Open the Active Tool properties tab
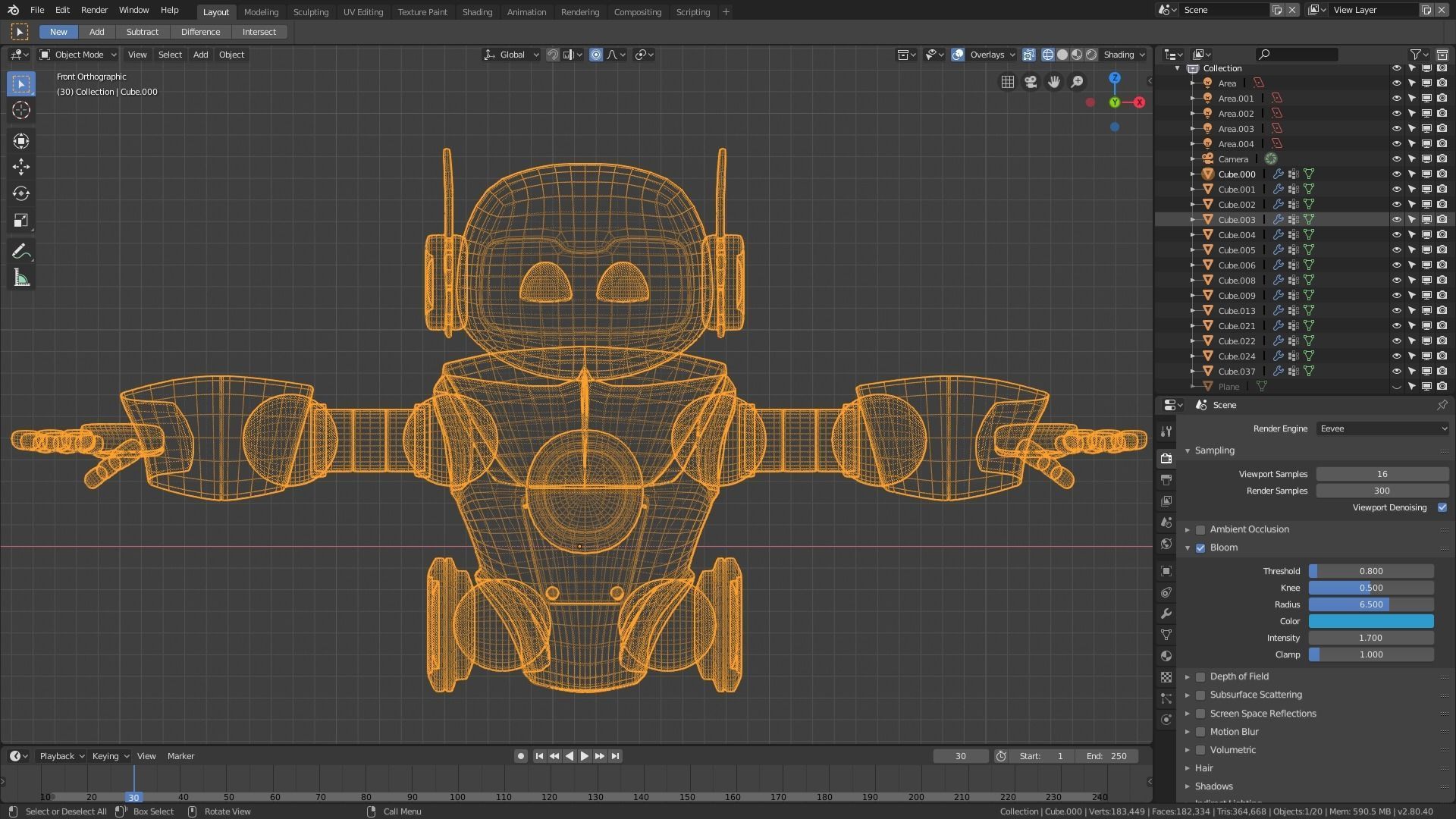 [1166, 431]
